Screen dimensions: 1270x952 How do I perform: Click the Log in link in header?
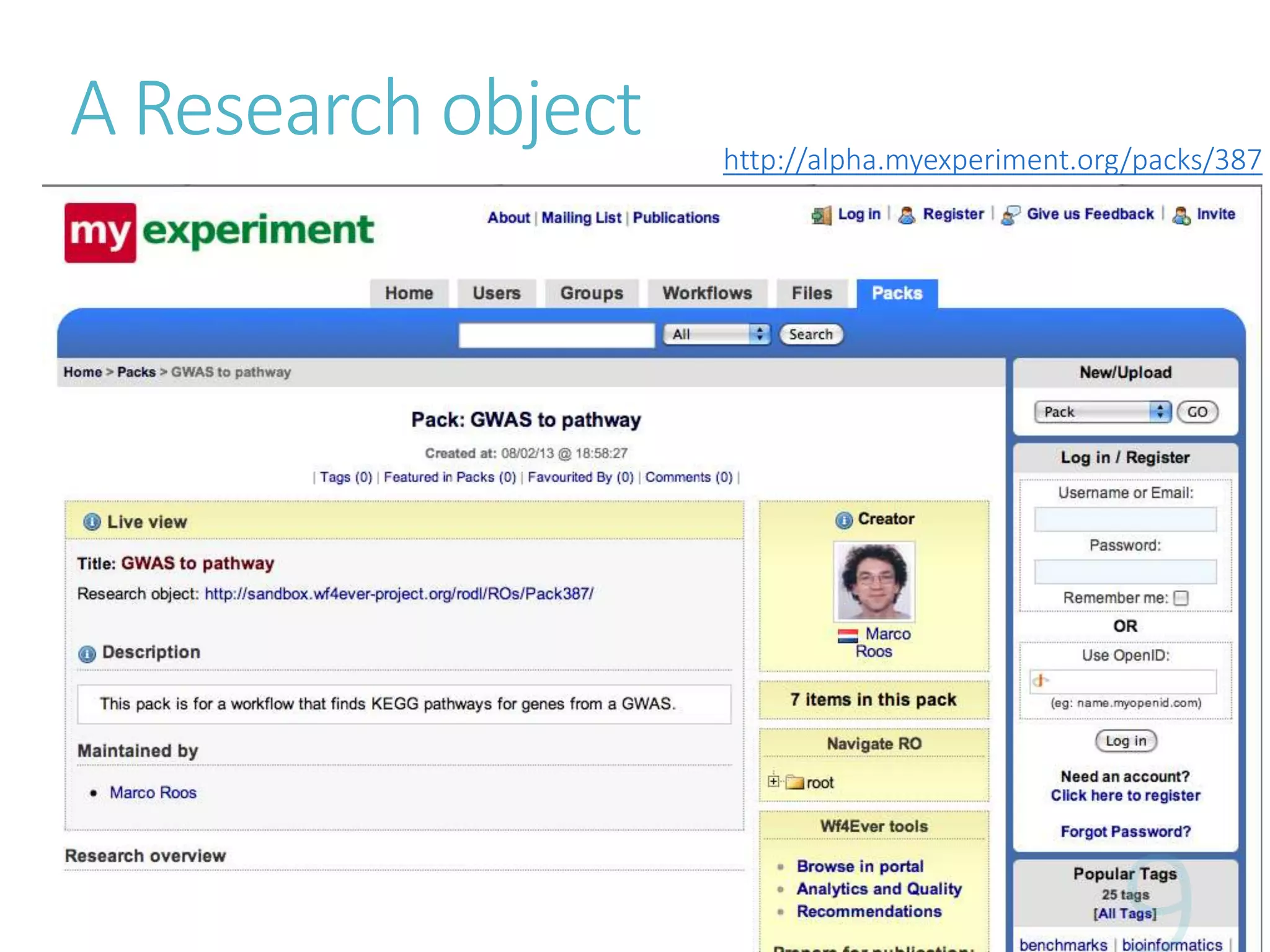(859, 214)
